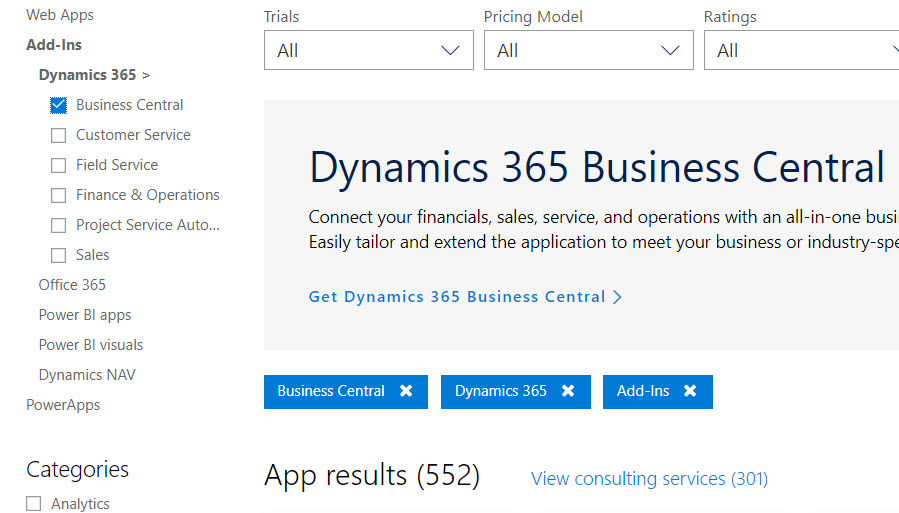Click the Categories heading

coord(77,469)
